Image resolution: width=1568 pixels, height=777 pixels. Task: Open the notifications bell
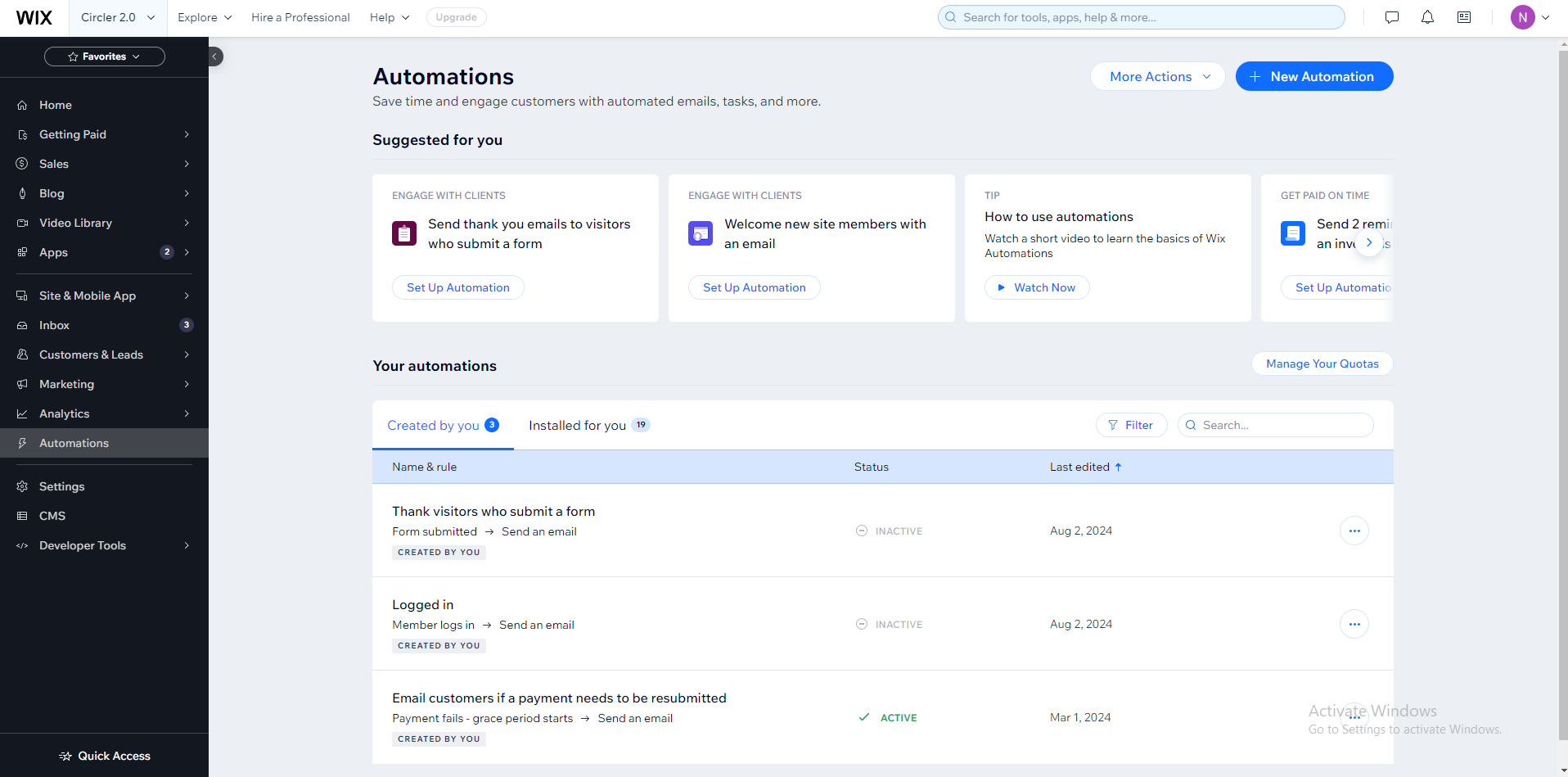coord(1427,17)
